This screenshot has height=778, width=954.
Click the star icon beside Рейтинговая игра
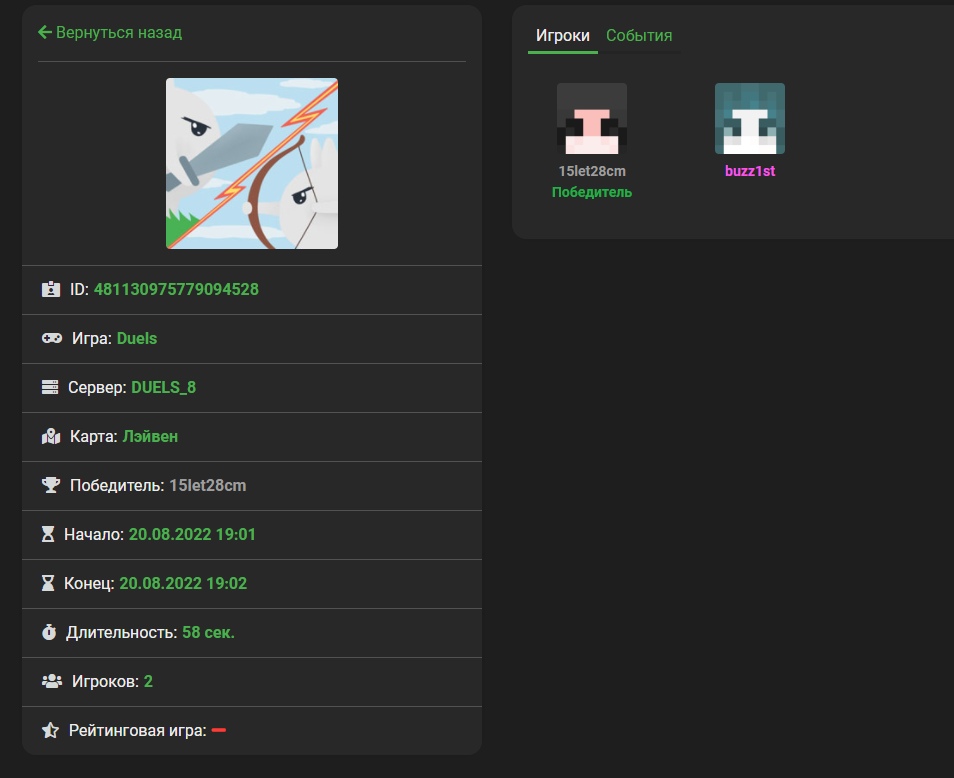click(x=50, y=731)
